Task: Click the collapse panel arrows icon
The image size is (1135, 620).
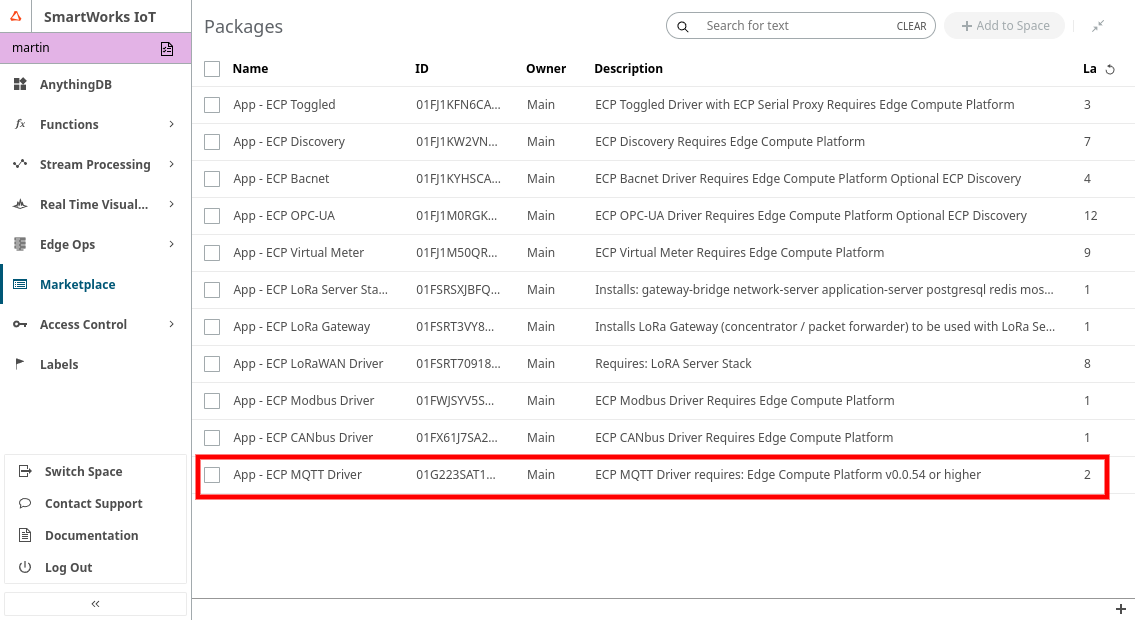Action: [1098, 26]
